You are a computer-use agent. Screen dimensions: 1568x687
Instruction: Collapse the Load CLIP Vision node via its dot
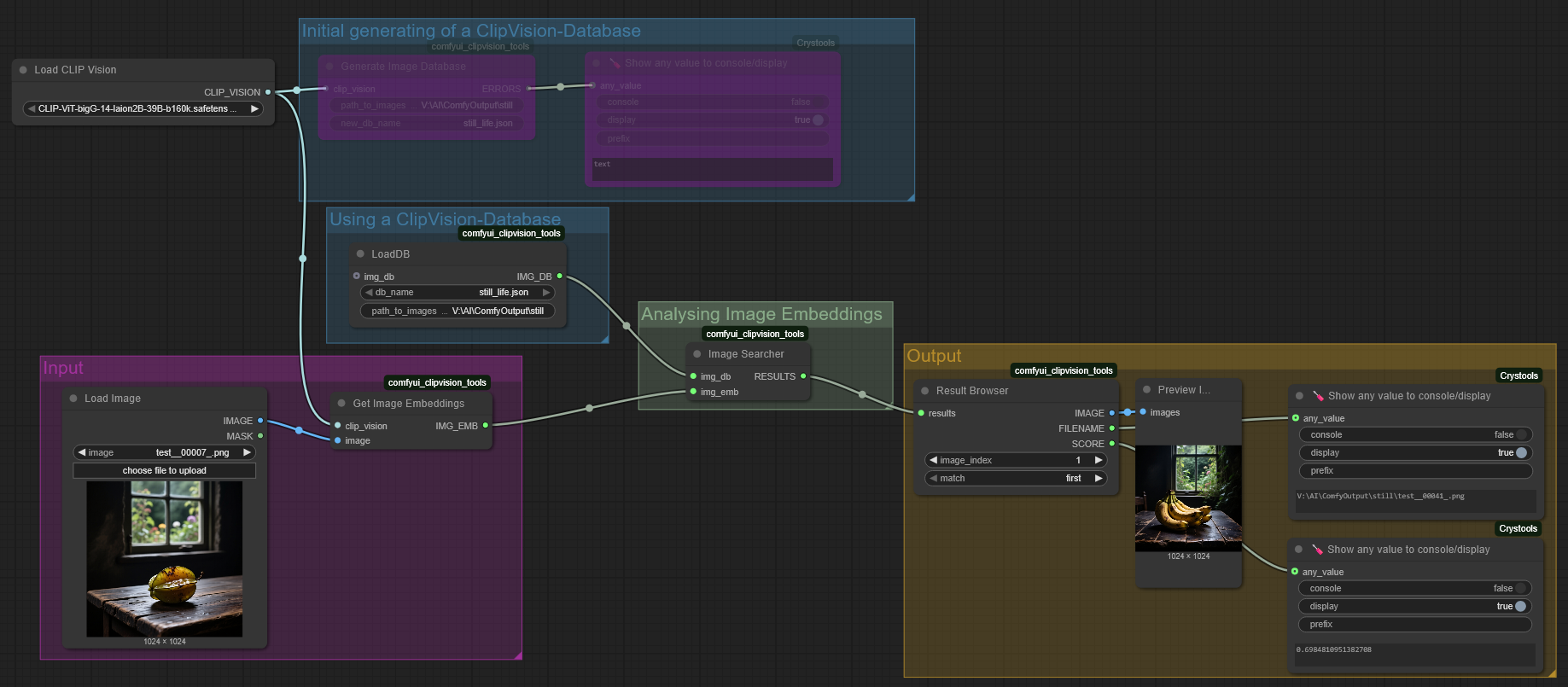pos(23,70)
